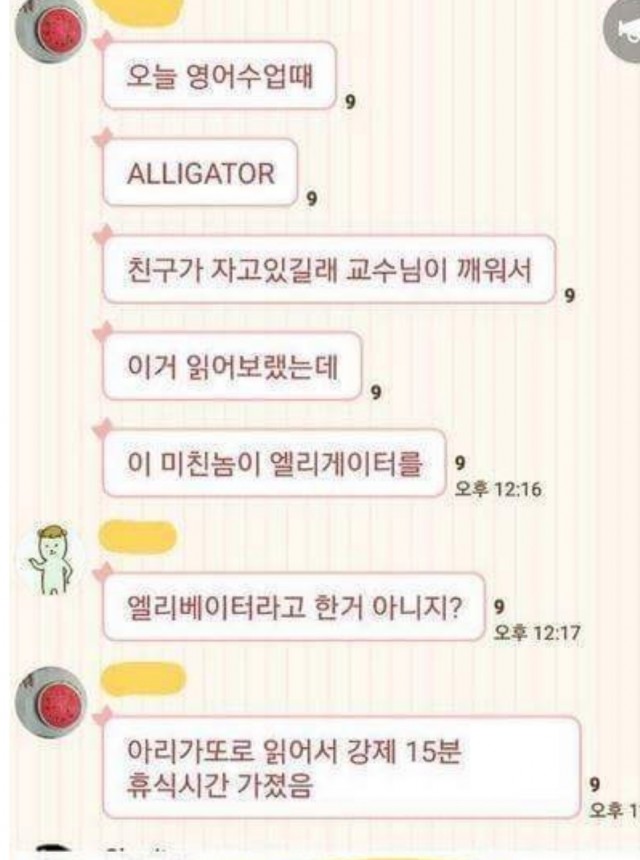Tap the red avatar beside '오늘 영어수업때'
This screenshot has width=640, height=860.
pos(50,27)
